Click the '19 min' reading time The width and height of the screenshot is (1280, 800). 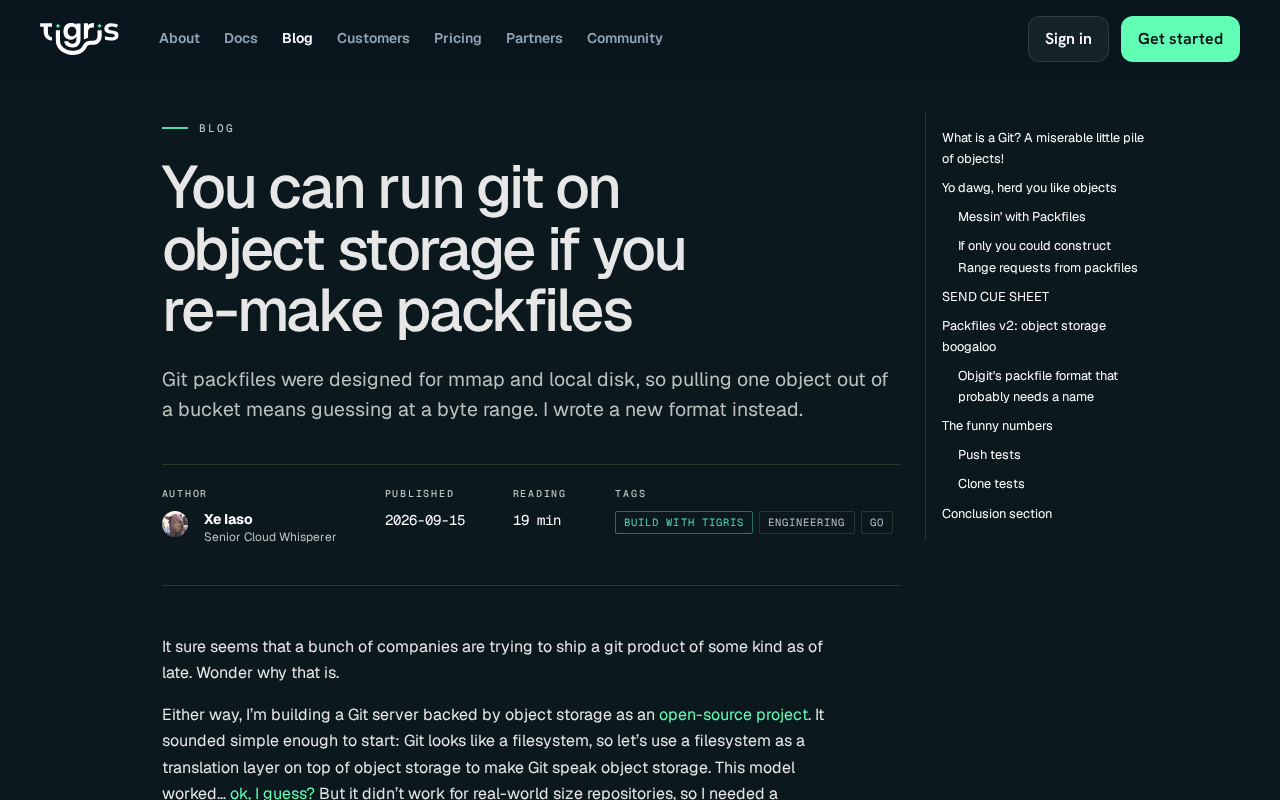click(x=537, y=520)
